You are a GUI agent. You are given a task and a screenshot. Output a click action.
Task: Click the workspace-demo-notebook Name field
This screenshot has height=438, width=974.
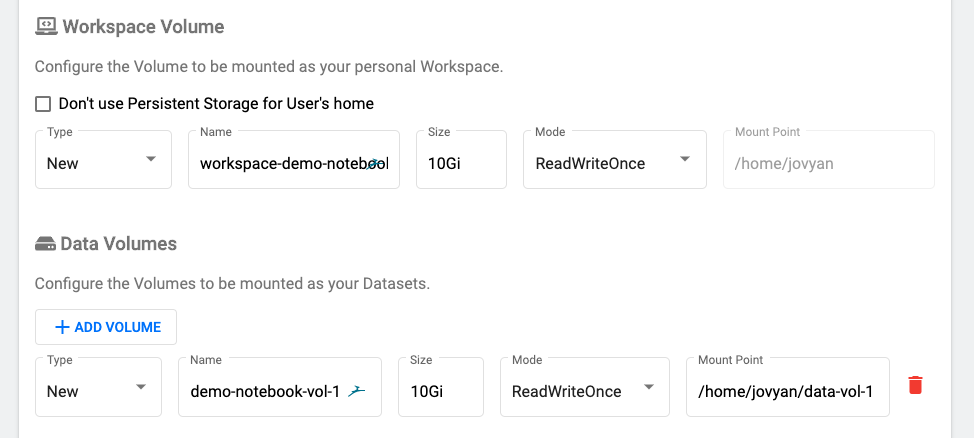[x=282, y=163]
